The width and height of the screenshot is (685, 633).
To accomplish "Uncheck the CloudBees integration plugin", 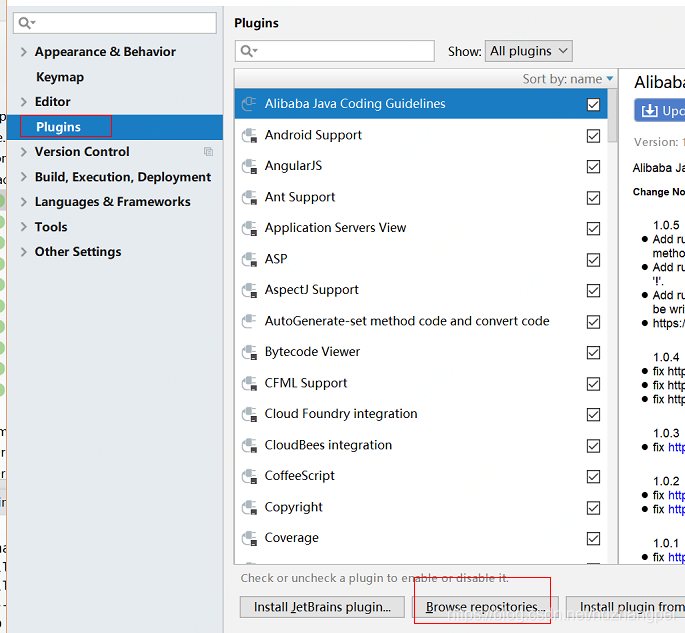I will [x=593, y=446].
